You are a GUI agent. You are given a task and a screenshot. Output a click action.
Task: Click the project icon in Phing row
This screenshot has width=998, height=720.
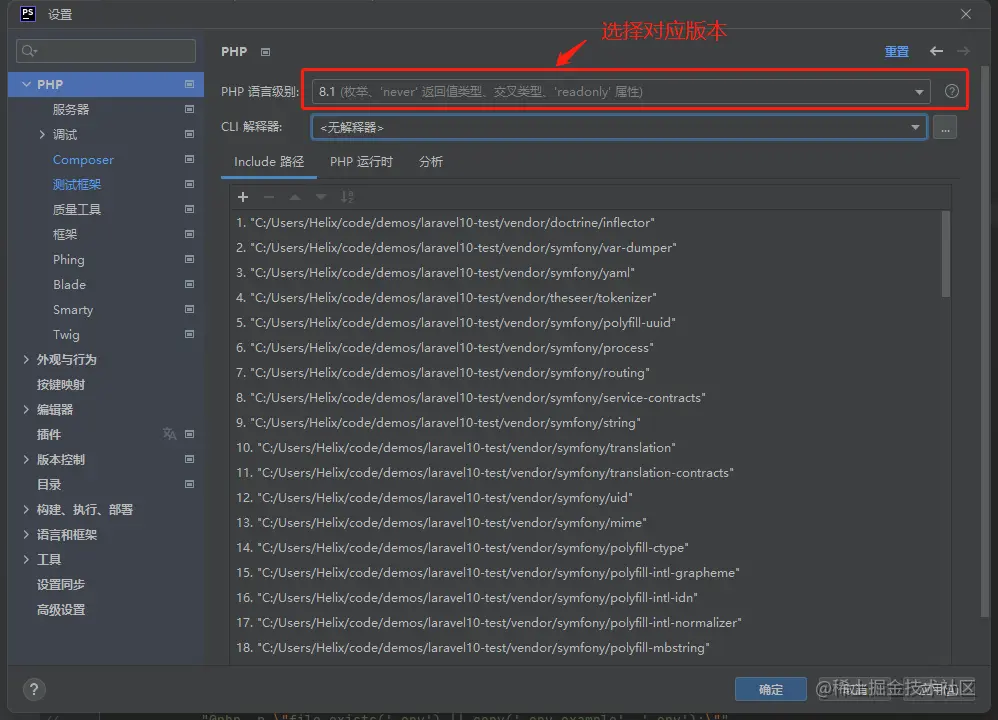(x=189, y=259)
